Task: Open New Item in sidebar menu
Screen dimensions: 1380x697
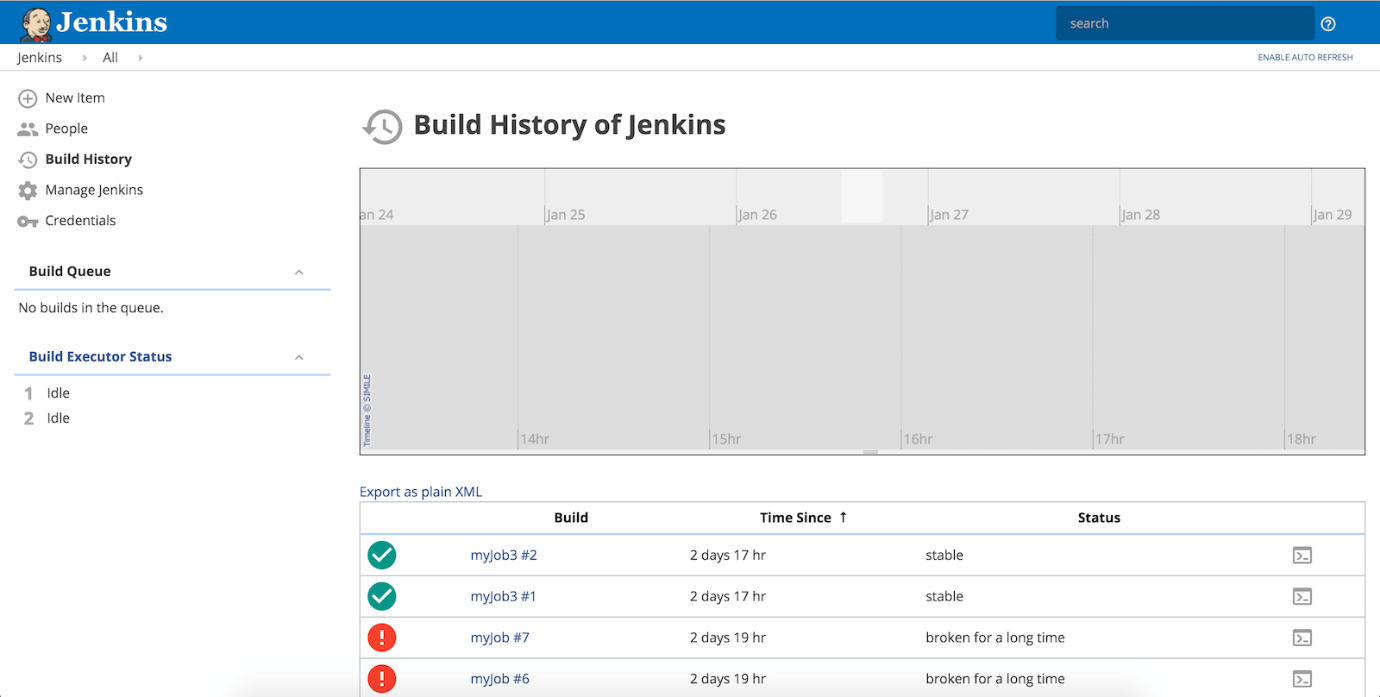Action: tap(75, 98)
